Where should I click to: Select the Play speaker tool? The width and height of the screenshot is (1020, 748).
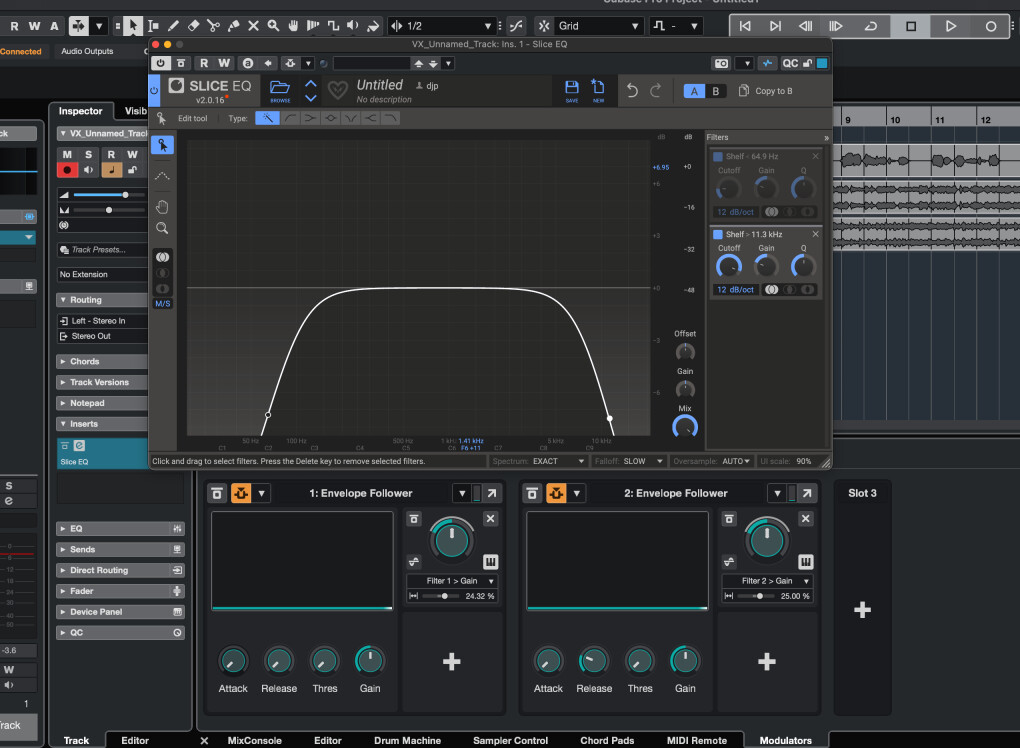353,26
